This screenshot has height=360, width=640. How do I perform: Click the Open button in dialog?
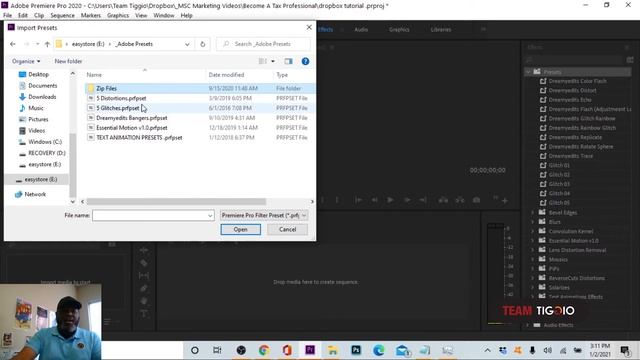point(240,229)
